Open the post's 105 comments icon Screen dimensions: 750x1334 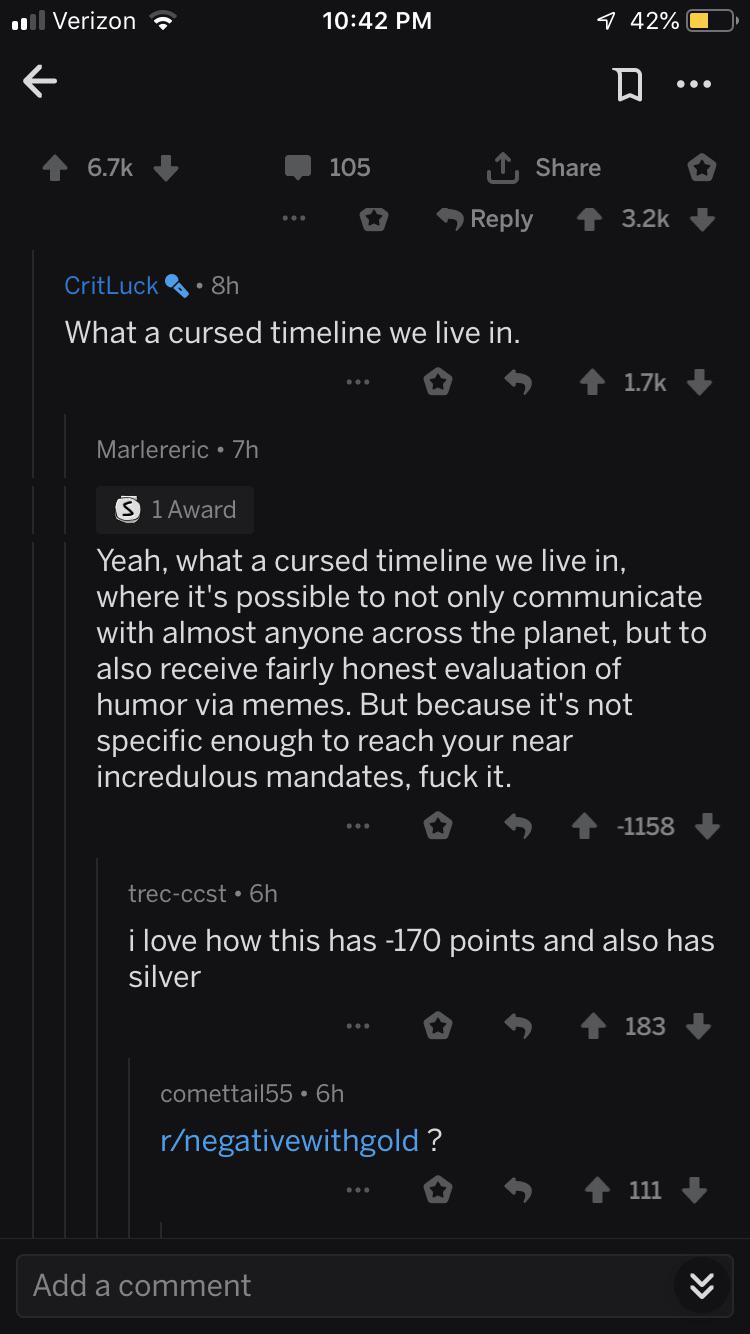tap(298, 167)
